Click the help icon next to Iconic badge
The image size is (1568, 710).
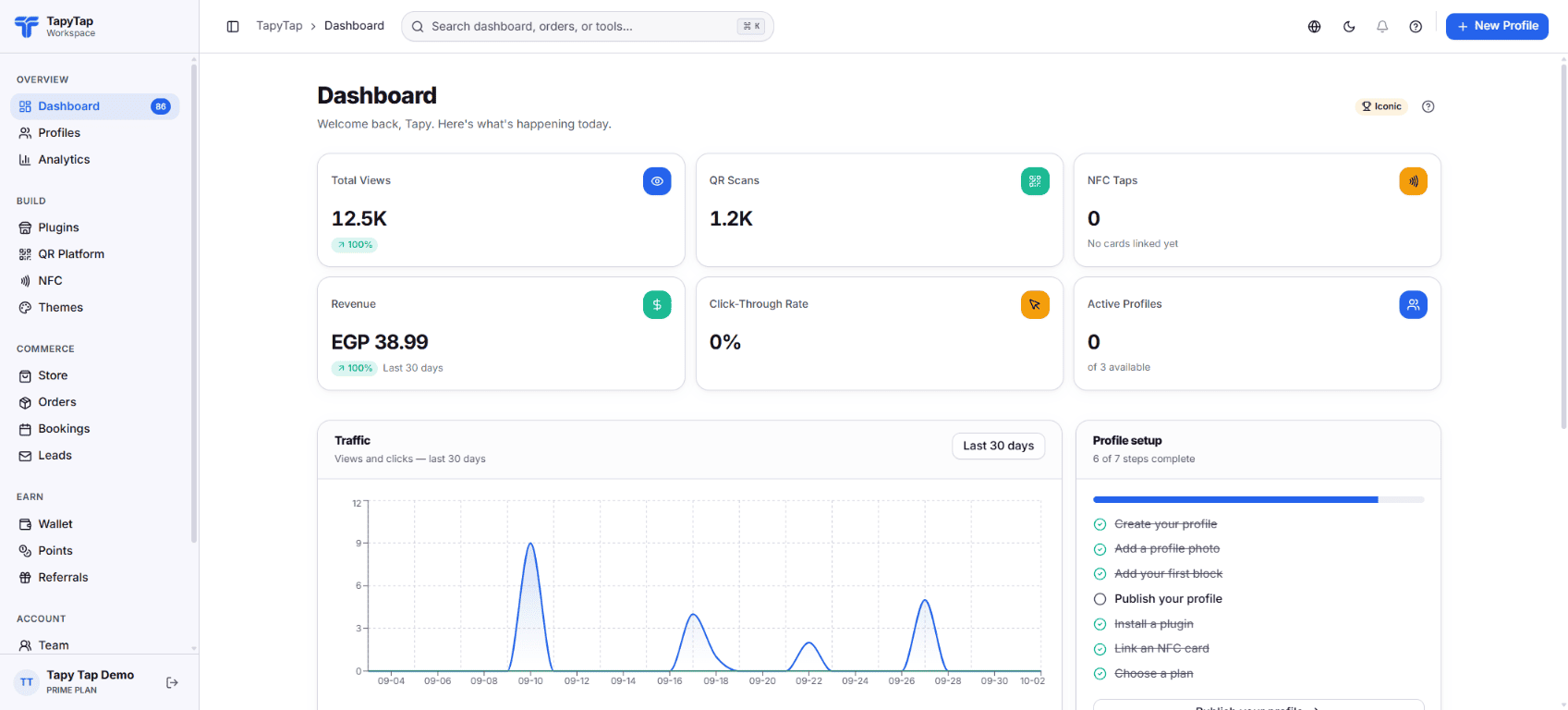coord(1428,106)
